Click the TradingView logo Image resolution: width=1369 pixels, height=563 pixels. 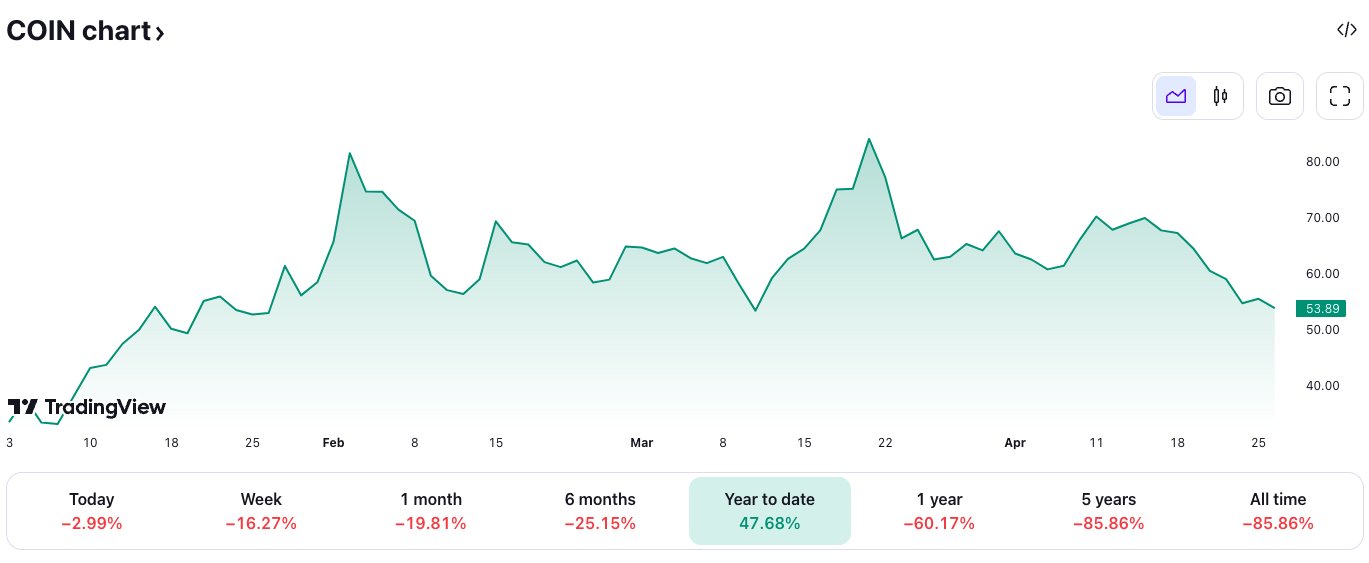pyautogui.click(x=87, y=407)
